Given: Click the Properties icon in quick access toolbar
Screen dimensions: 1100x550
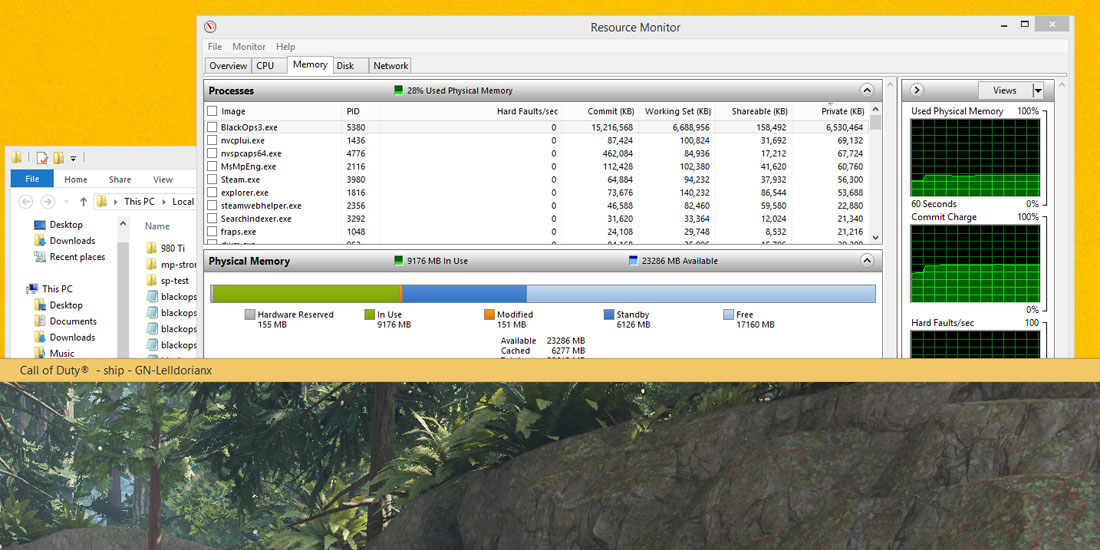Looking at the screenshot, I should pos(43,158).
